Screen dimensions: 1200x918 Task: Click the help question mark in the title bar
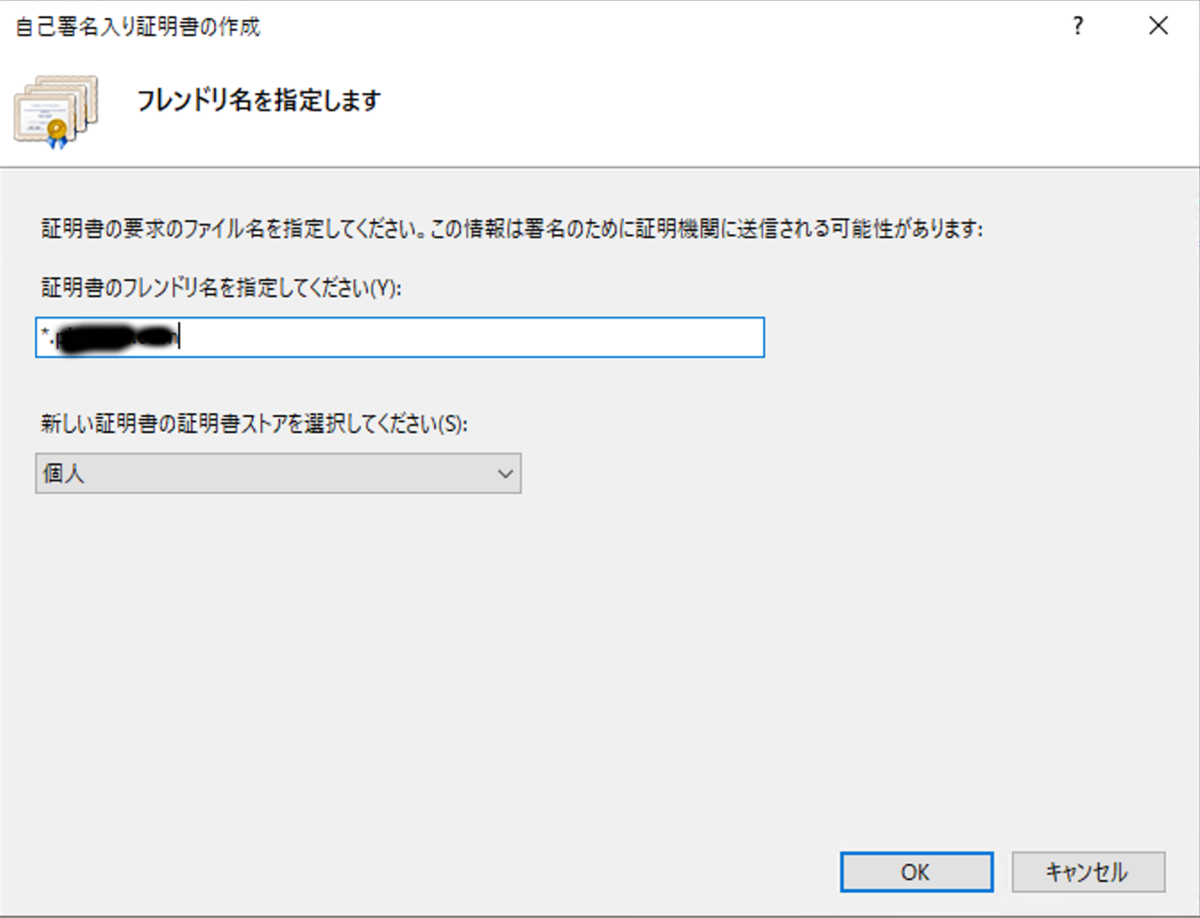click(x=1077, y=26)
